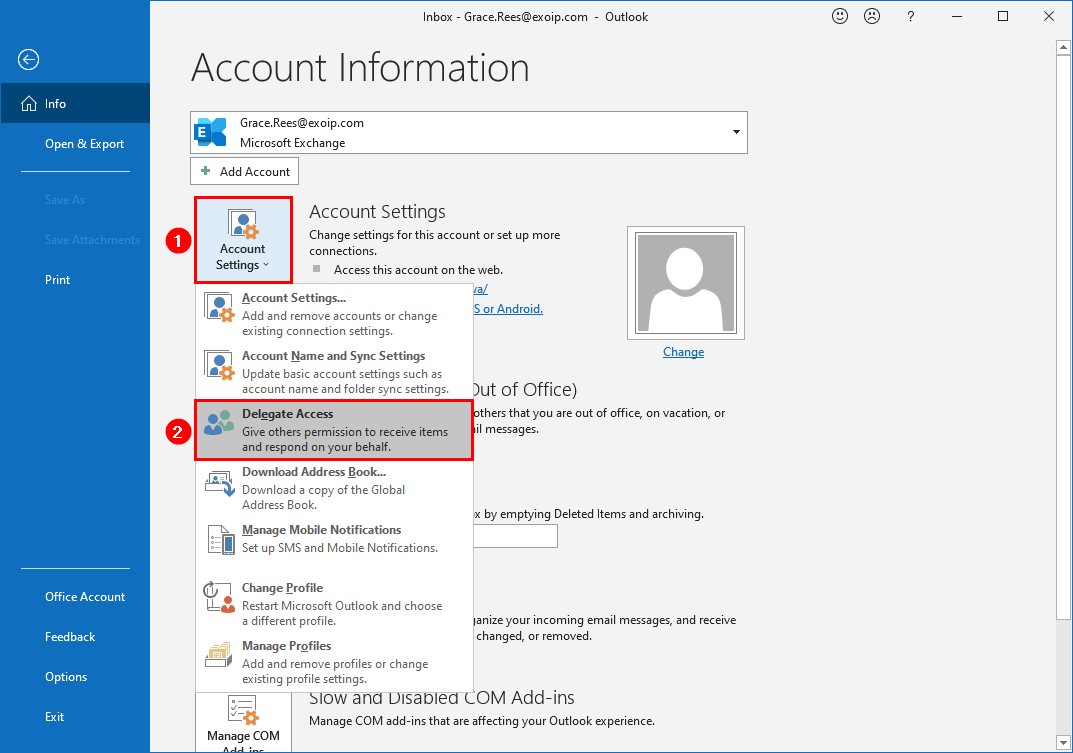The image size is (1073, 753).
Task: Click the Change photo link
Action: tap(683, 352)
